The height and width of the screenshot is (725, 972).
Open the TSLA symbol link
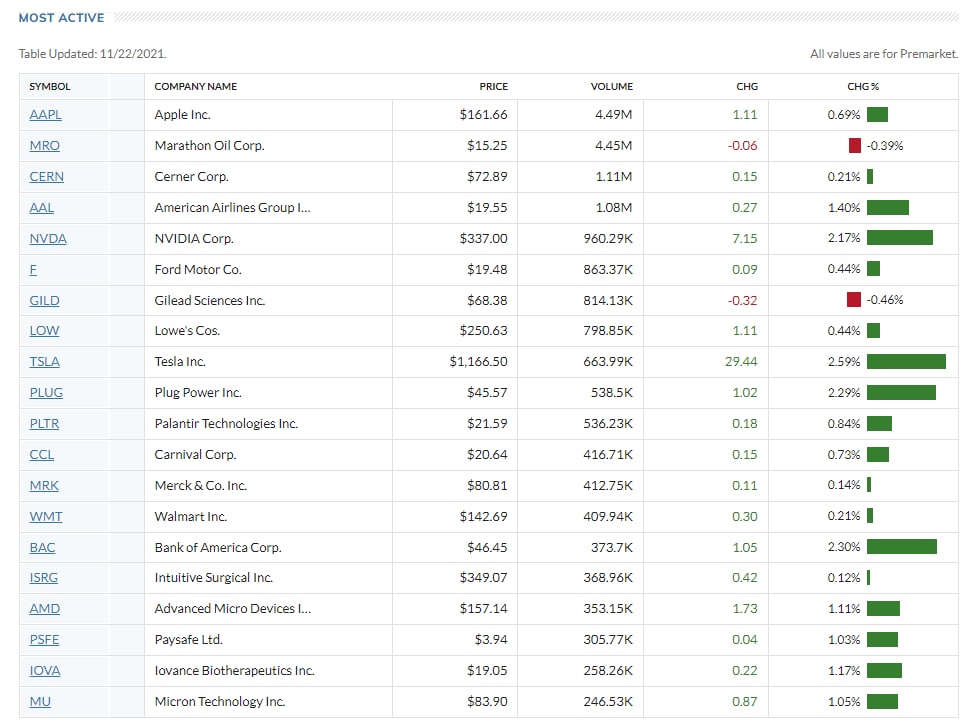[45, 362]
